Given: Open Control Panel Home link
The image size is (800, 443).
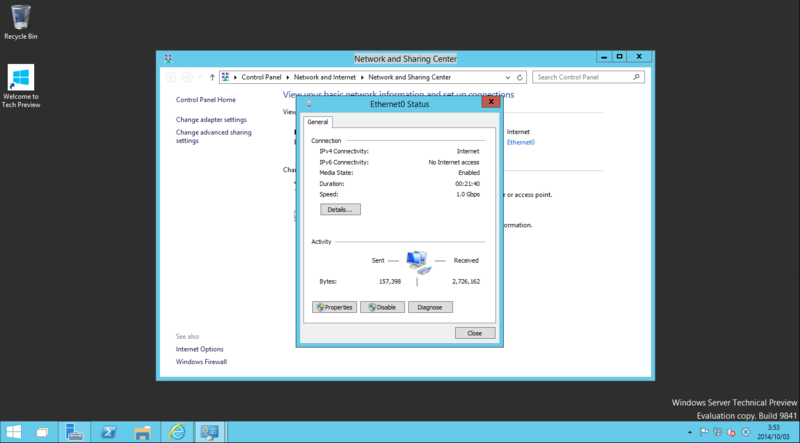Looking at the screenshot, I should (x=206, y=100).
